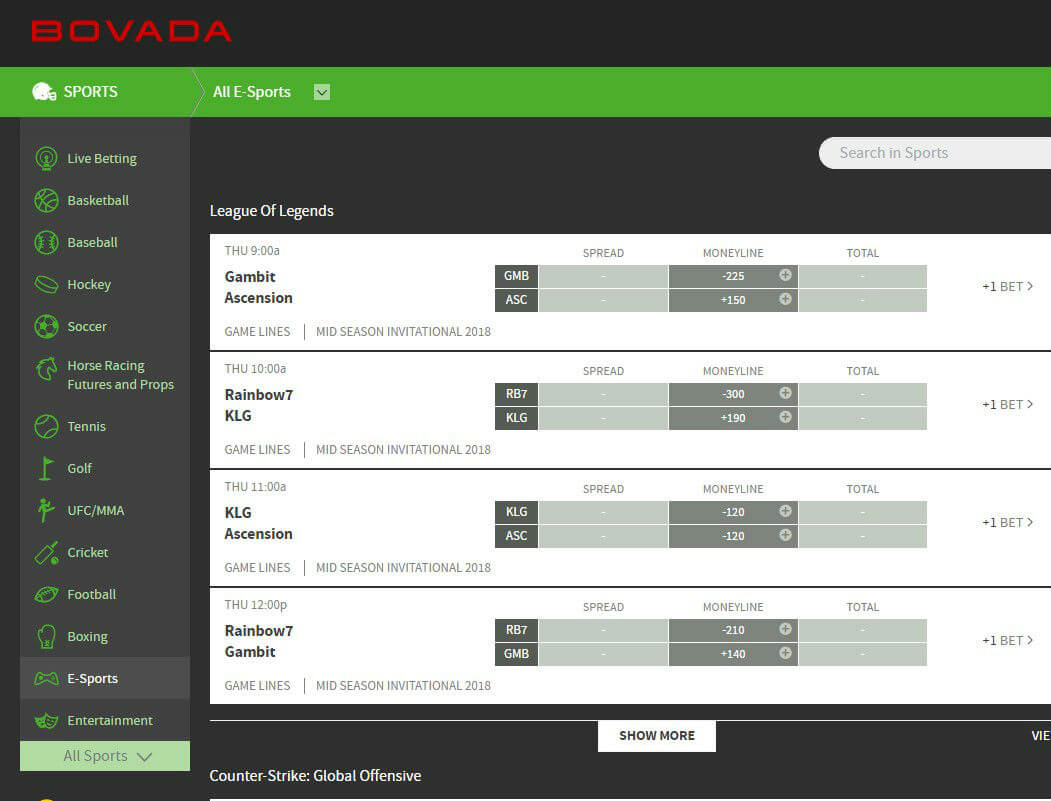The height and width of the screenshot is (801, 1051).
Task: Open the All E-Sports dropdown arrow
Action: coord(322,92)
